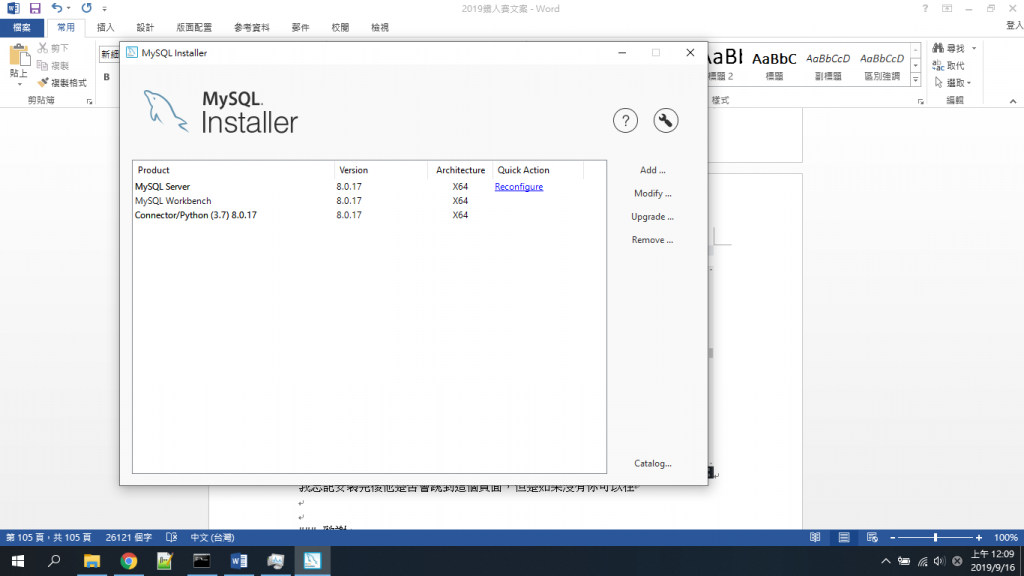Click 中文 (台灣) language in status bar
This screenshot has height=576, width=1024.
point(212,537)
